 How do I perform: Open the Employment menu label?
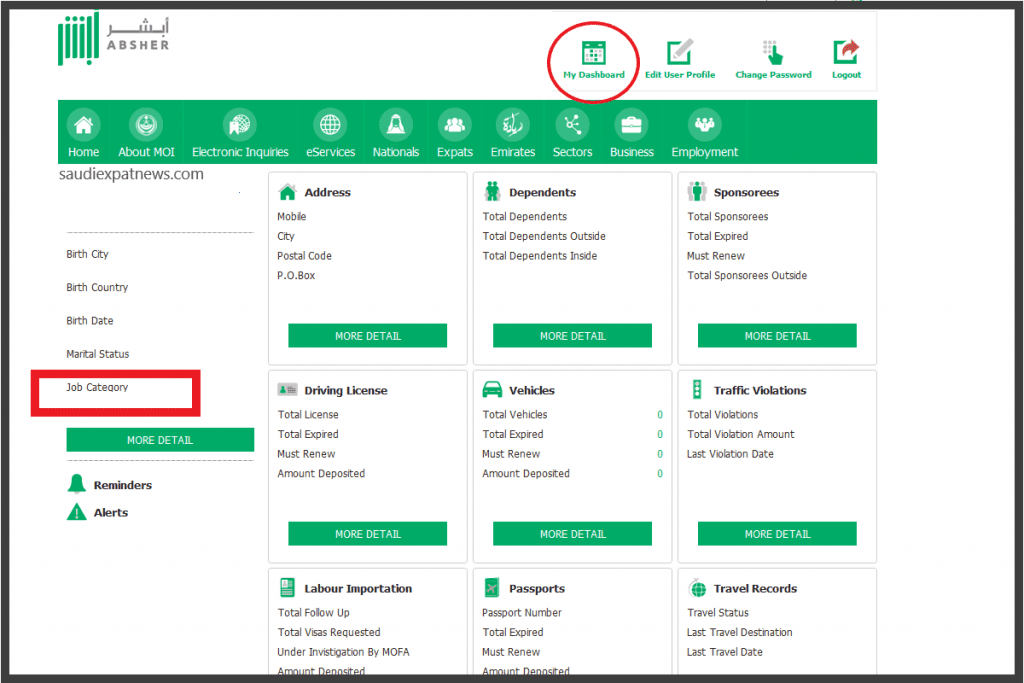705,152
